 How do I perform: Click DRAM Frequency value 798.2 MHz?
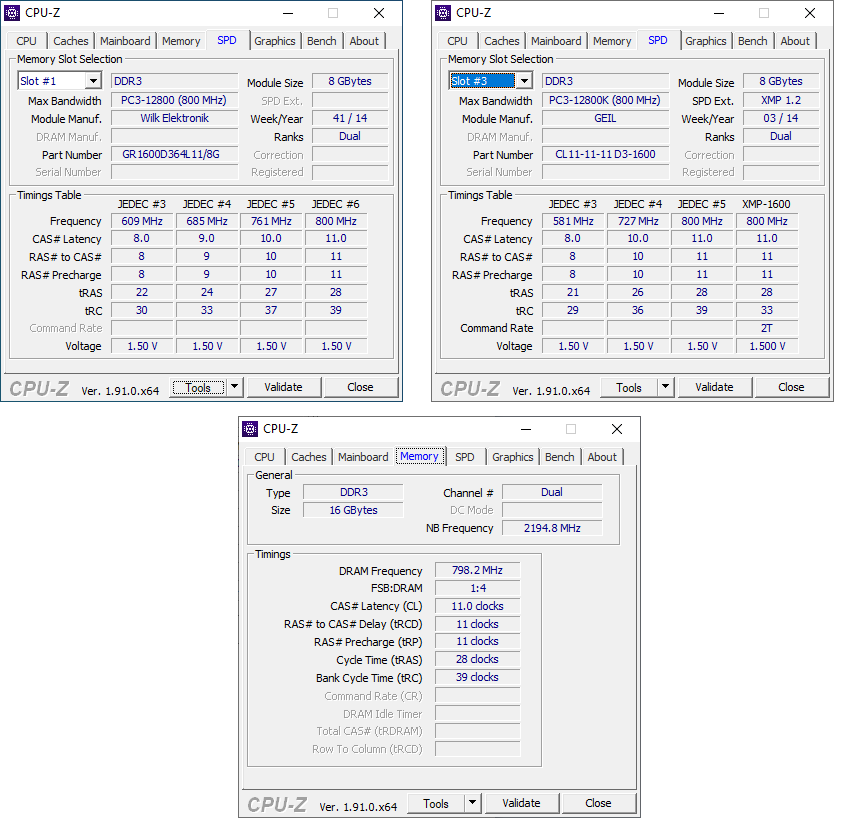pyautogui.click(x=478, y=570)
